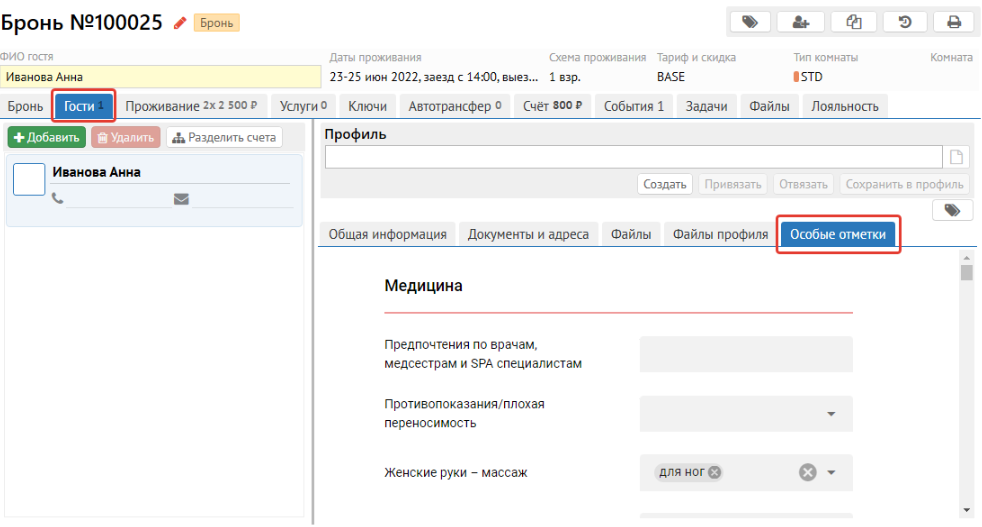Click the tag icon below the Сохранить в профиль button
This screenshot has width=982, height=527.
click(x=953, y=210)
